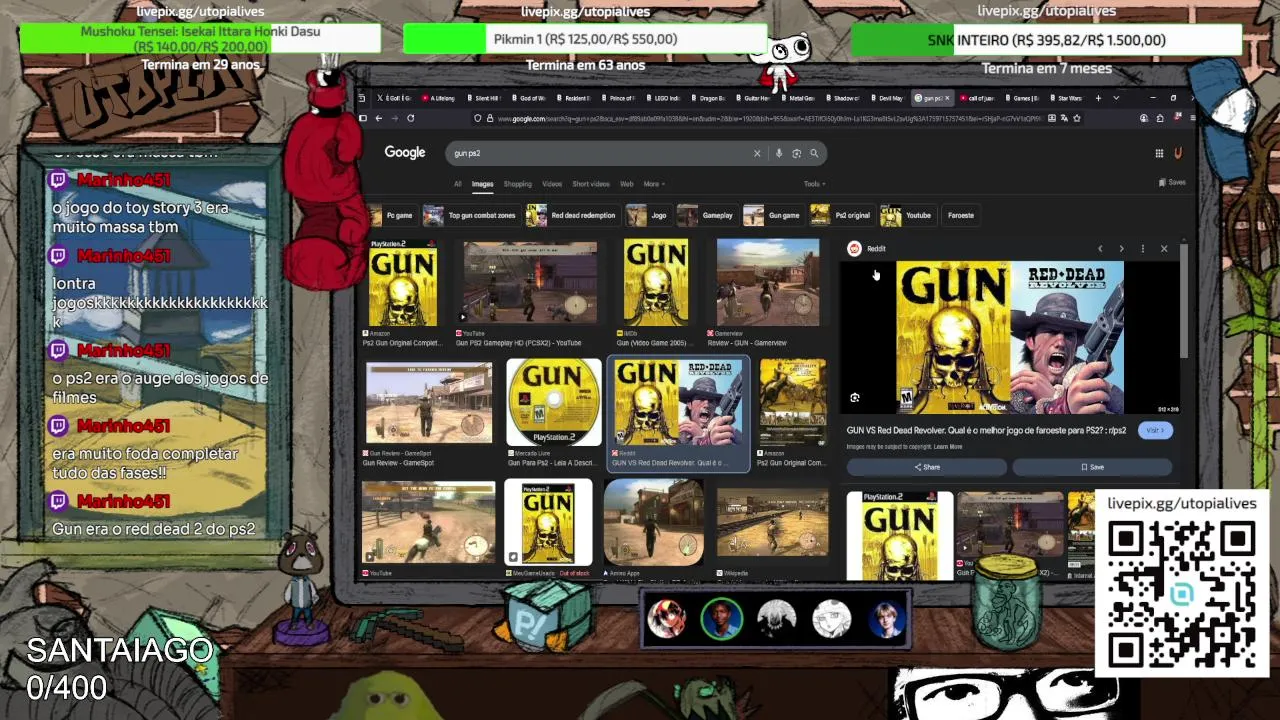Switch to the All results tab
This screenshot has height=720, width=1280.
(458, 184)
